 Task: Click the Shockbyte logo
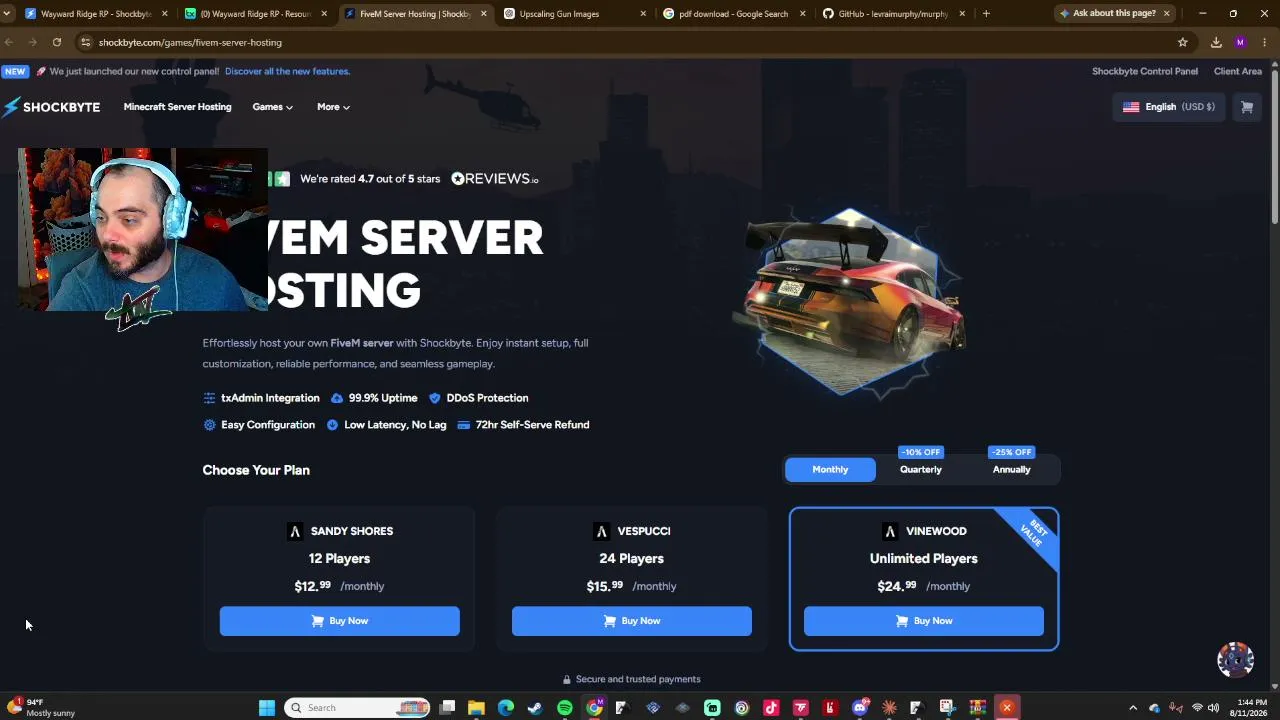point(51,107)
